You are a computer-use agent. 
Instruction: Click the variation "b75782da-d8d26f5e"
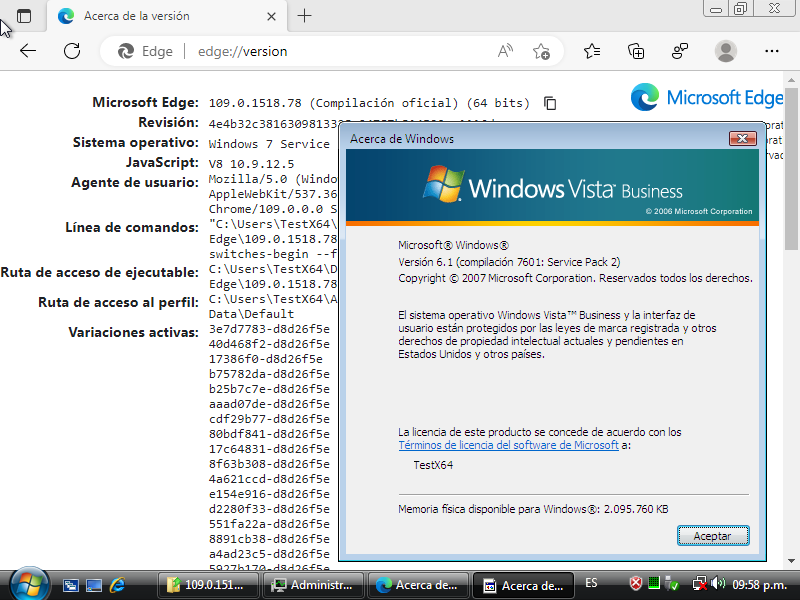[269, 374]
